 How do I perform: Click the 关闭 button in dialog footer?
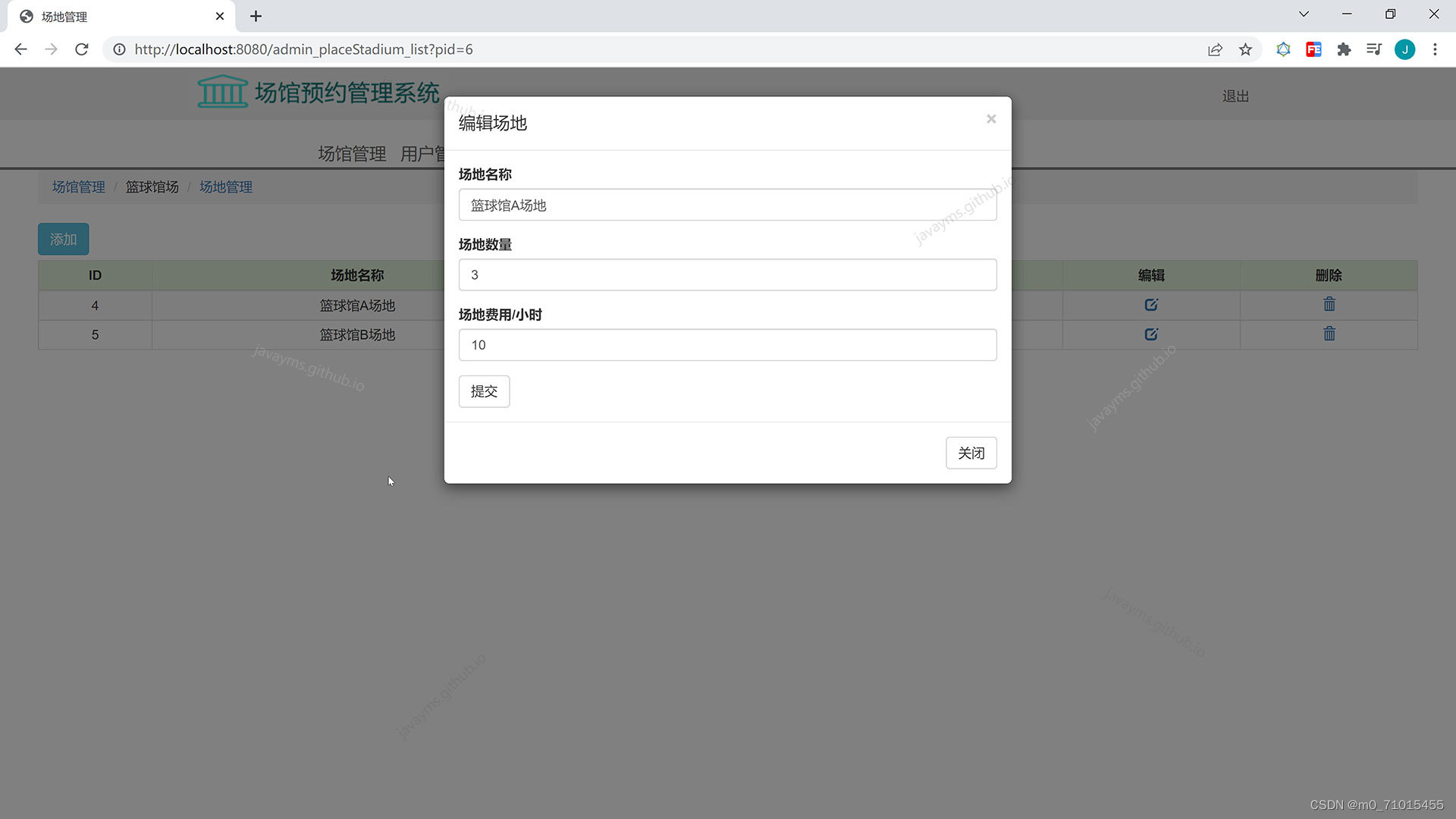tap(971, 453)
